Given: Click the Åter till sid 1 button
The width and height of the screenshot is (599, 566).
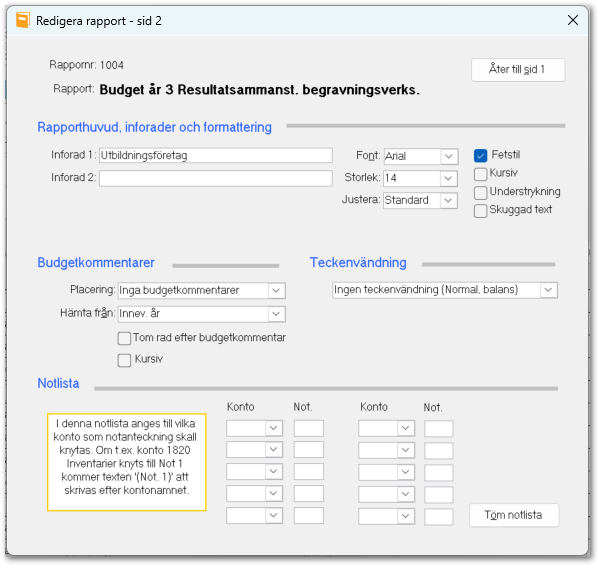Looking at the screenshot, I should tap(518, 70).
